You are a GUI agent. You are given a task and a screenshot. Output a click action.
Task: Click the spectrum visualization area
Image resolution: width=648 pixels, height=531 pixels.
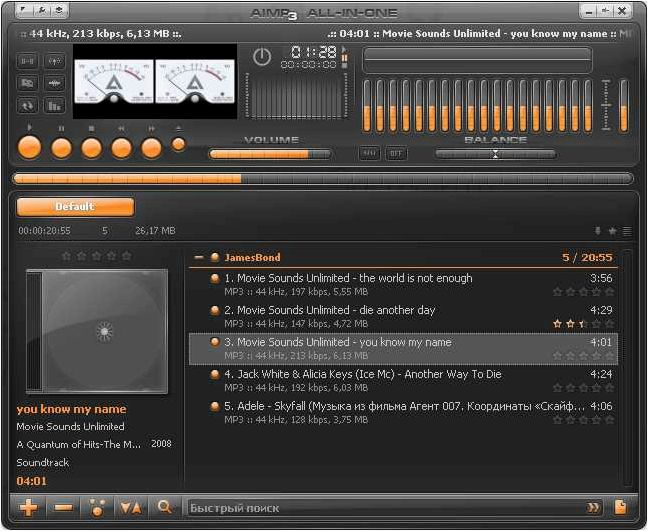pyautogui.click(x=296, y=97)
